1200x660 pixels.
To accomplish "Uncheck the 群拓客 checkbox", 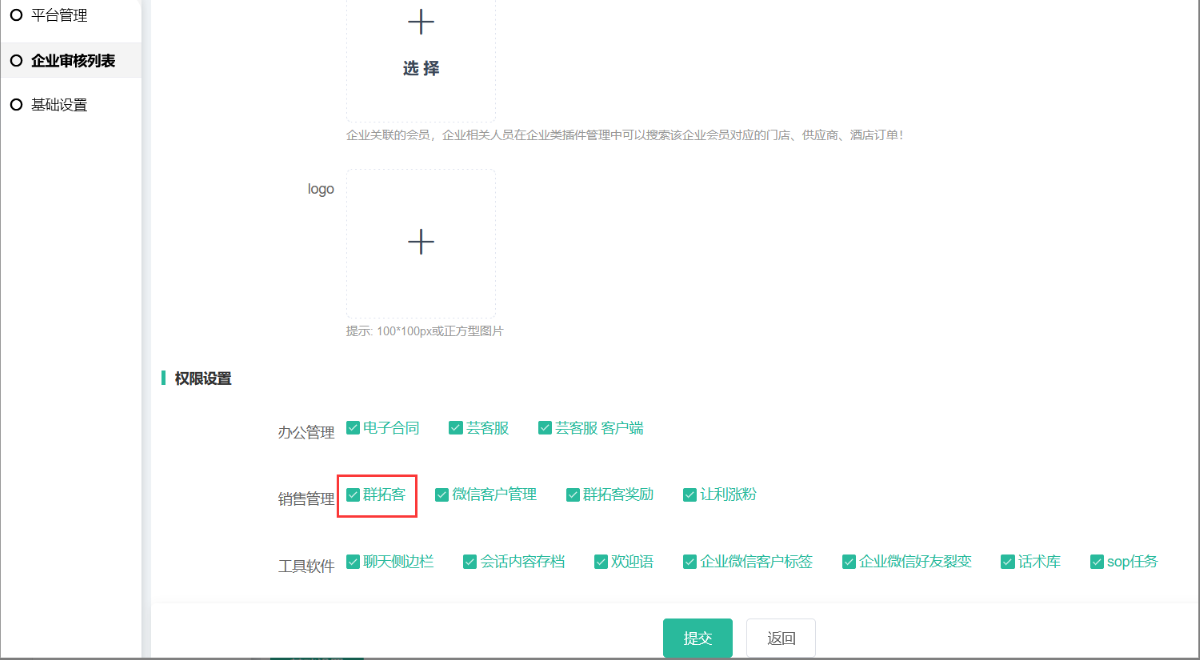I will [353, 494].
